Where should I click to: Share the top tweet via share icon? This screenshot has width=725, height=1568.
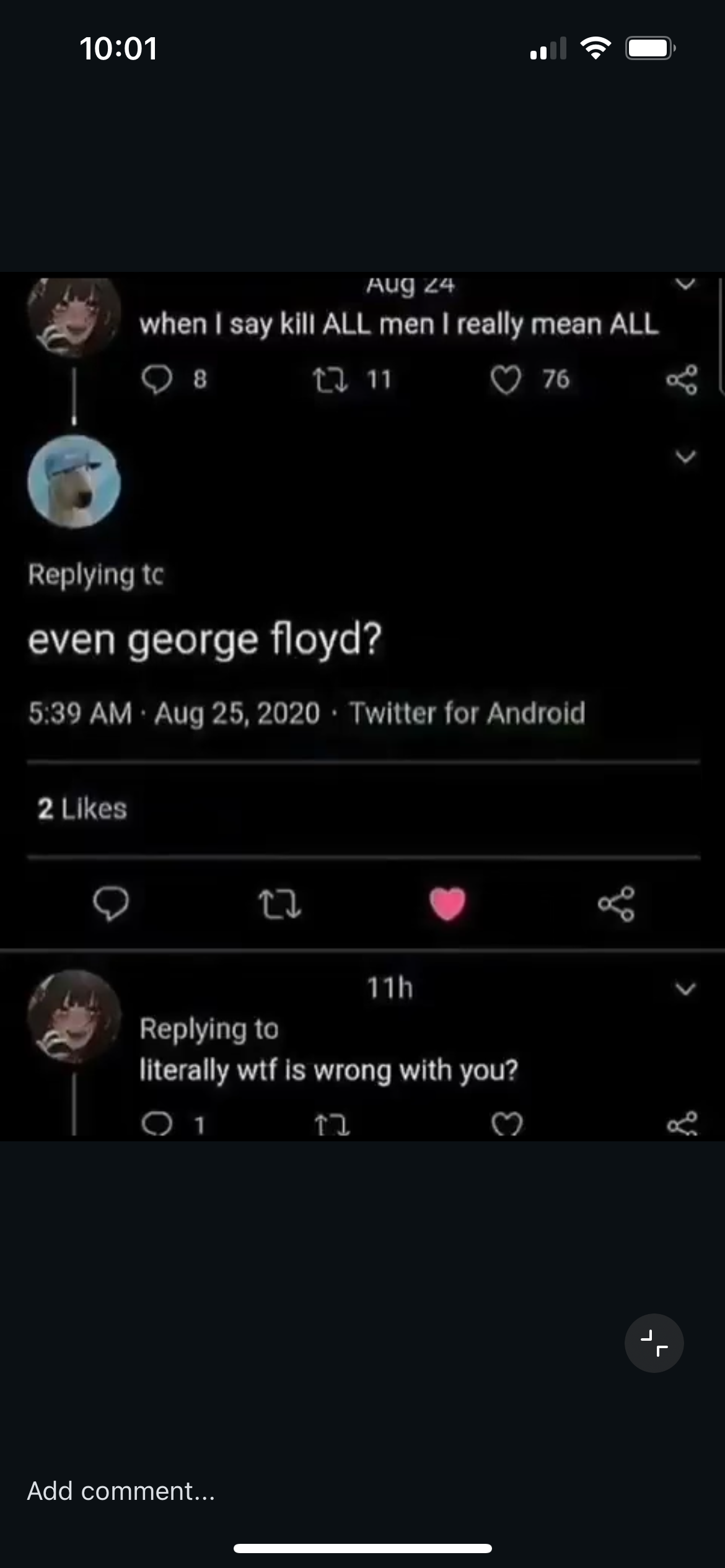coord(682,380)
